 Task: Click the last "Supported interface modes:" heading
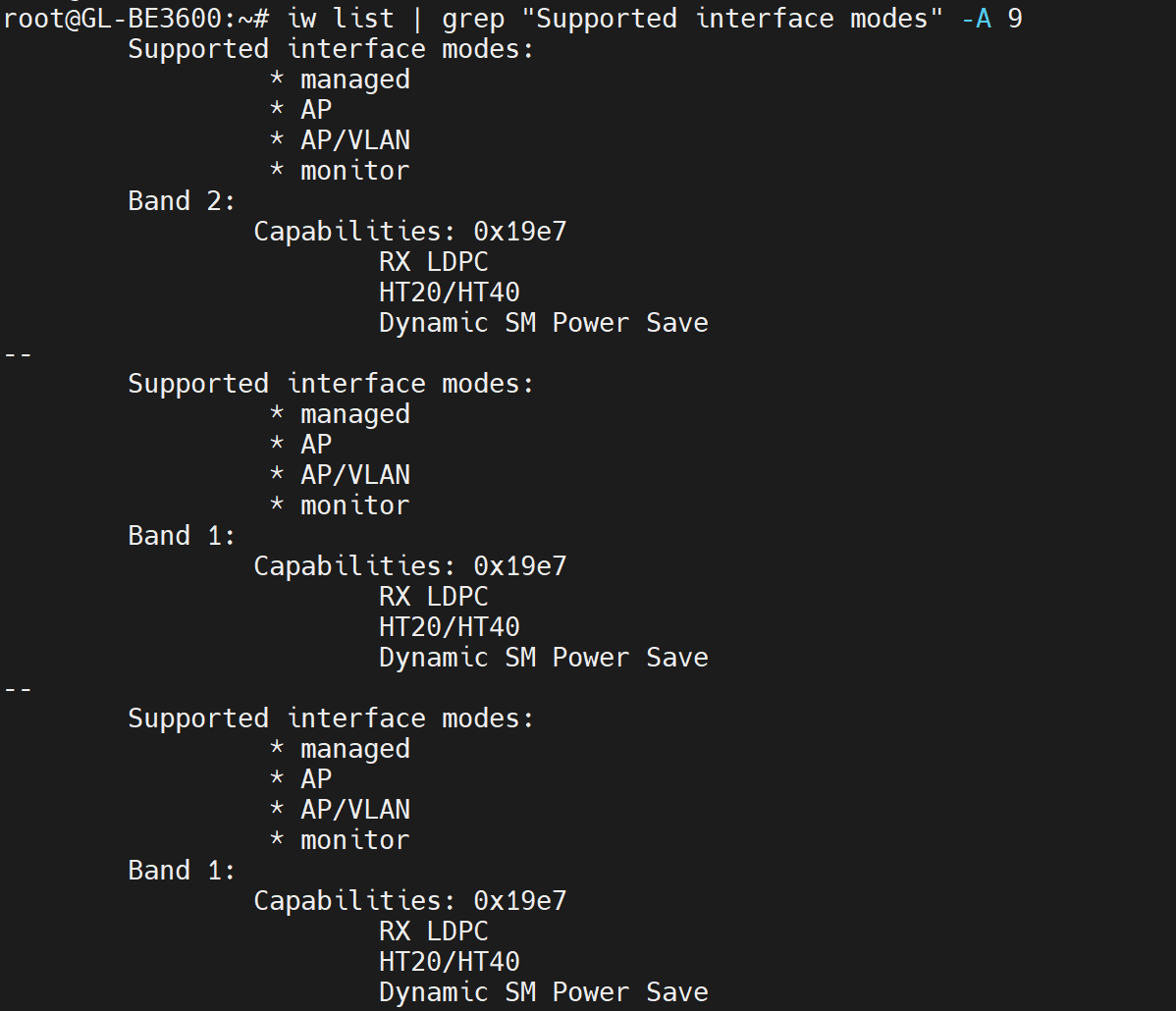tap(331, 718)
